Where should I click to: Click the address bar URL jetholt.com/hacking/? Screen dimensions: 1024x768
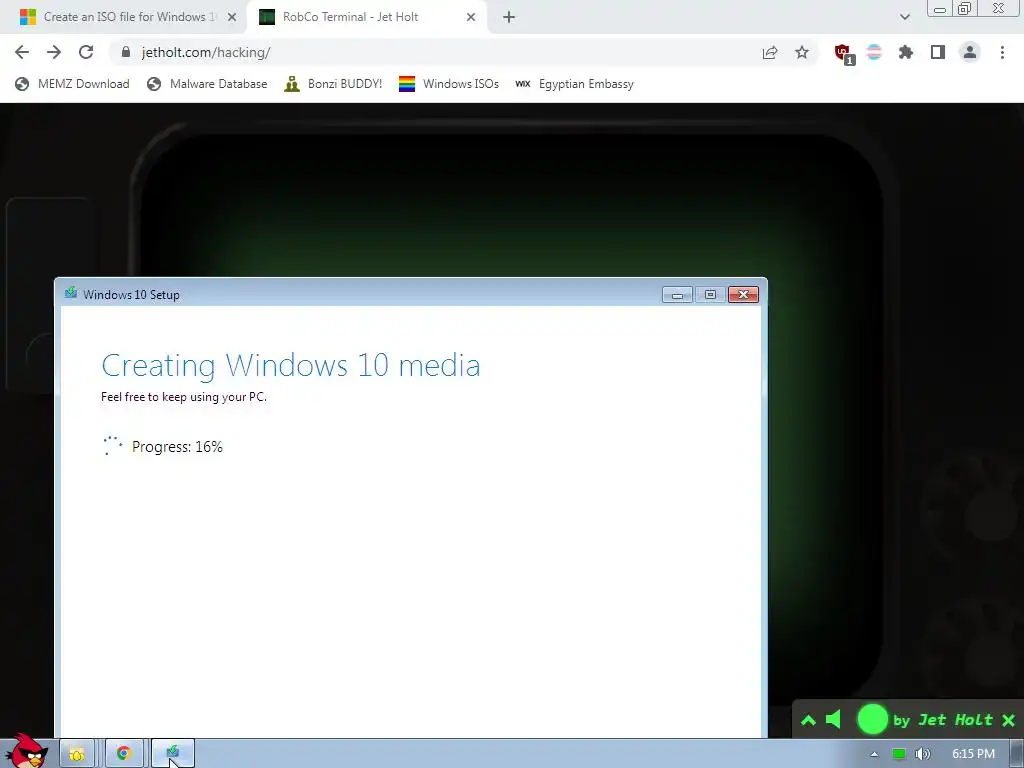pyautogui.click(x=206, y=52)
